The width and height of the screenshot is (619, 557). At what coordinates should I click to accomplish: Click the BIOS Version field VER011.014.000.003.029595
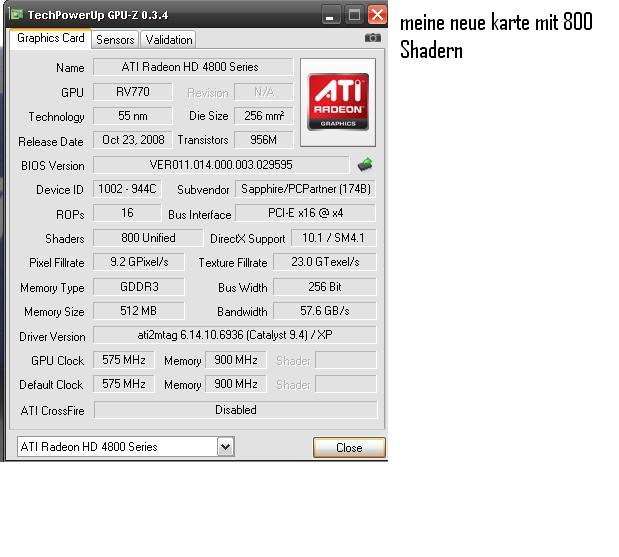click(221, 165)
